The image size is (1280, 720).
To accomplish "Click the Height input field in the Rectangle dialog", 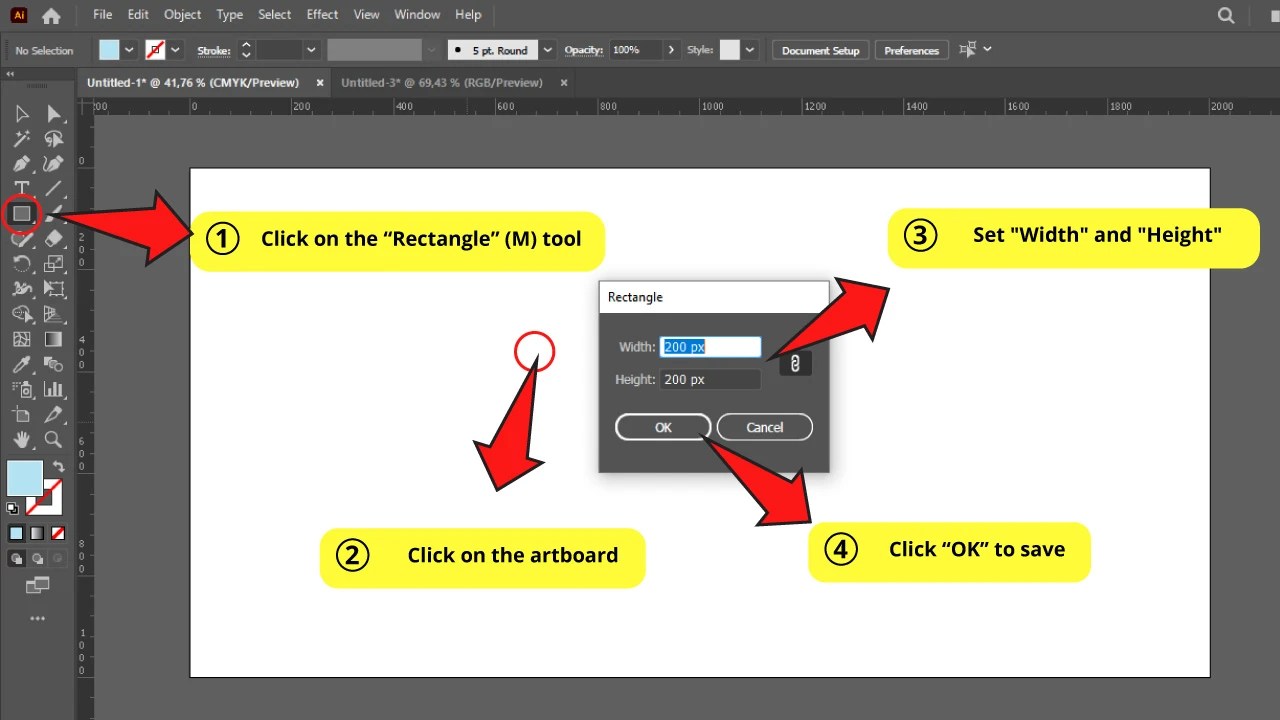I will (x=710, y=379).
